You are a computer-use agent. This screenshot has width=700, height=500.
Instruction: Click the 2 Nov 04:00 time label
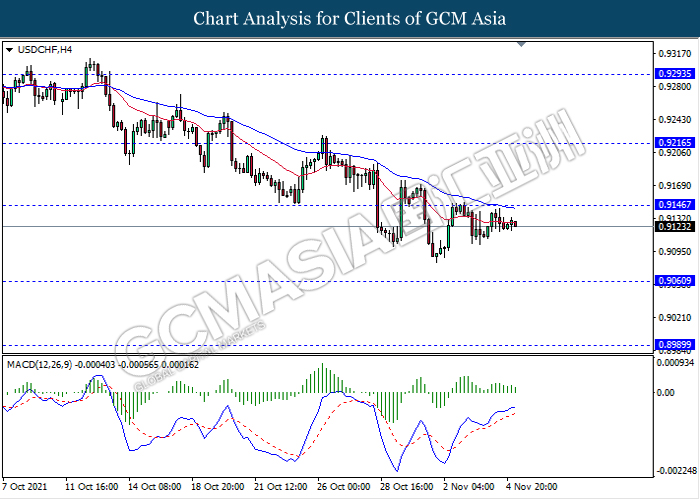pos(469,486)
